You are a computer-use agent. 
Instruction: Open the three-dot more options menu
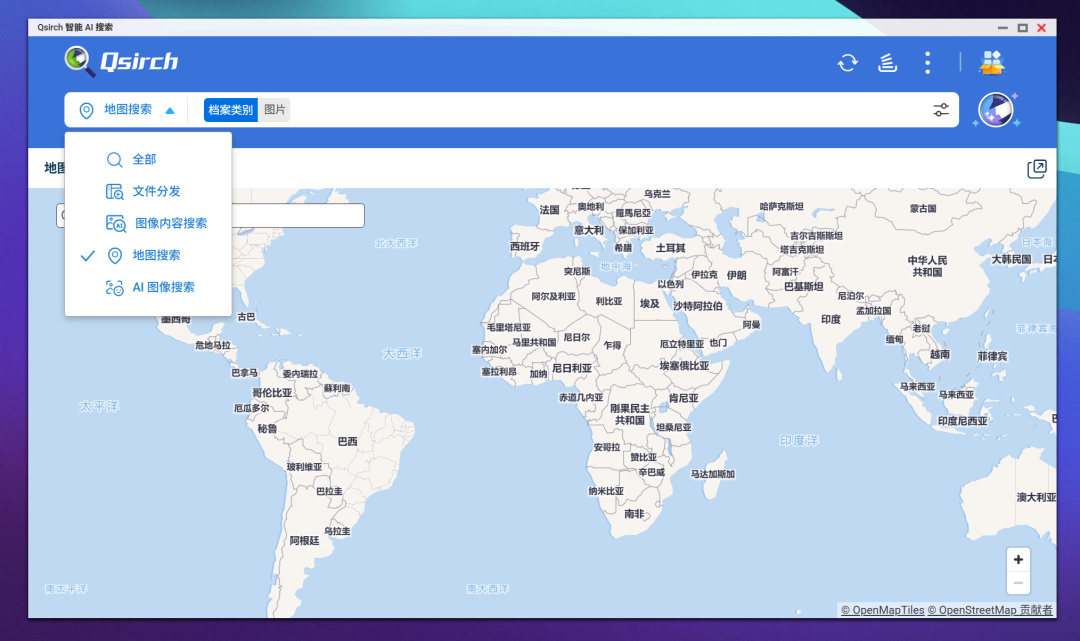[928, 63]
